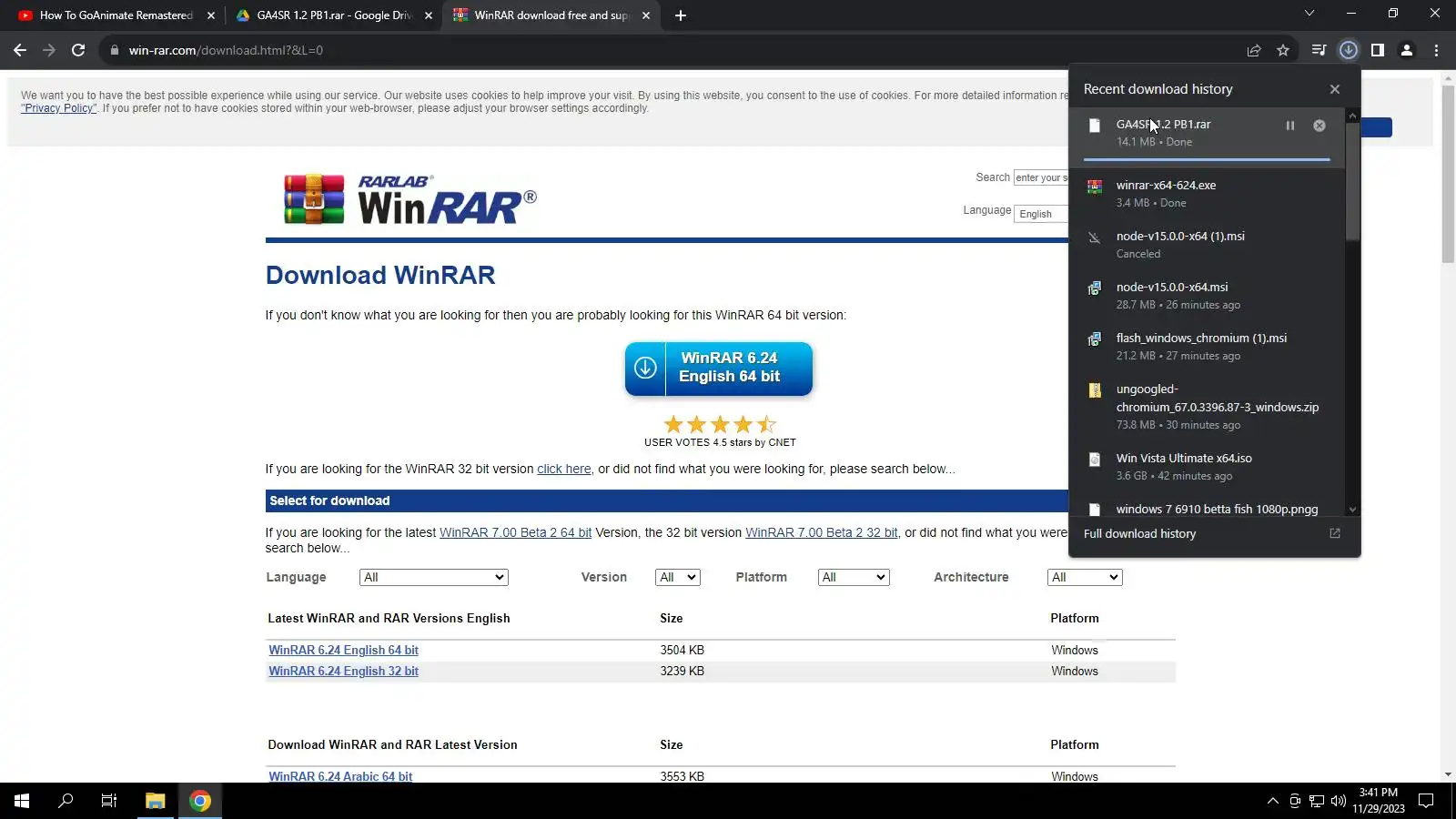
Task: Open the taskbar clock and date
Action: [x=1378, y=801]
